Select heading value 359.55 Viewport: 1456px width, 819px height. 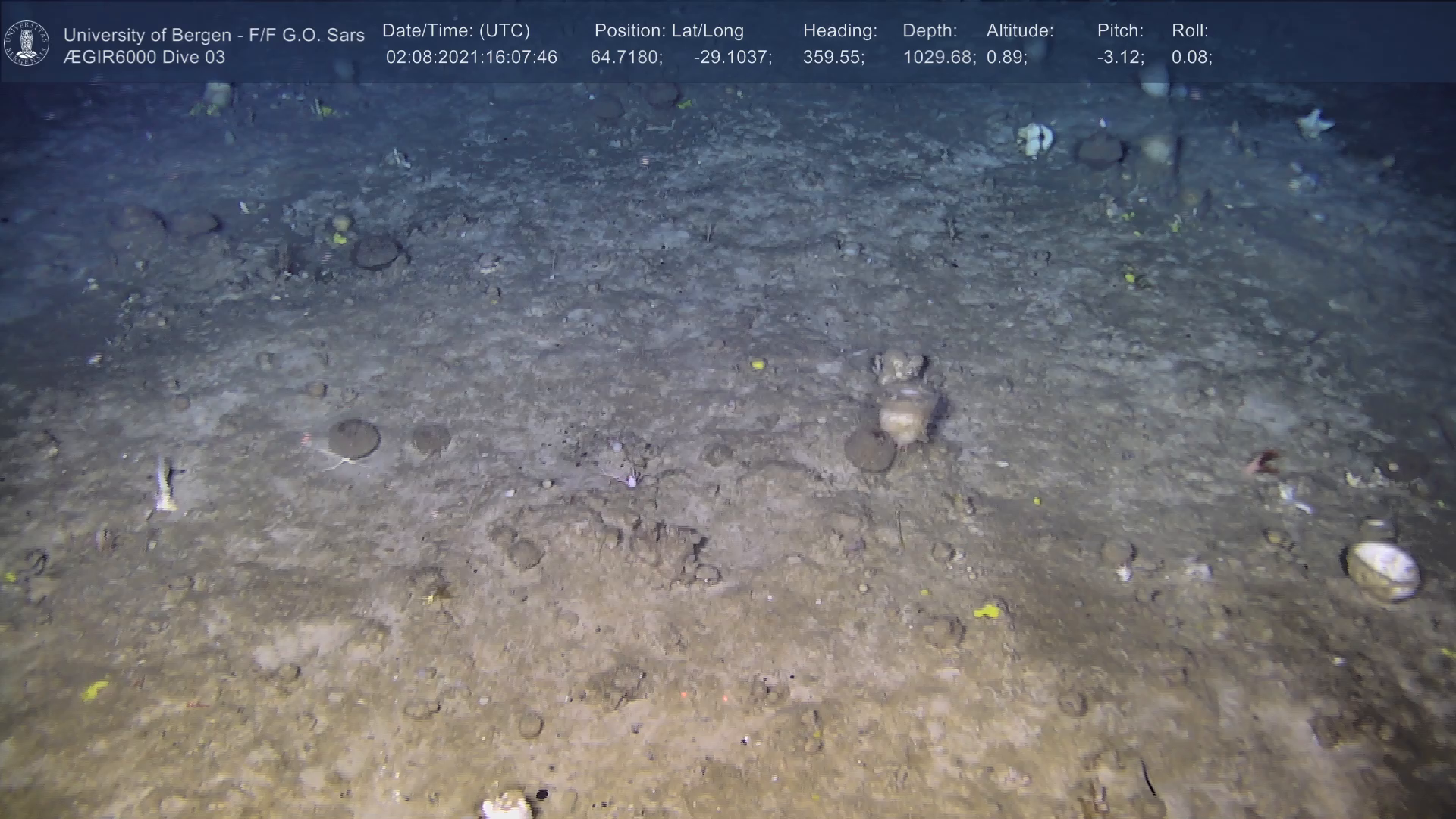[x=833, y=58]
